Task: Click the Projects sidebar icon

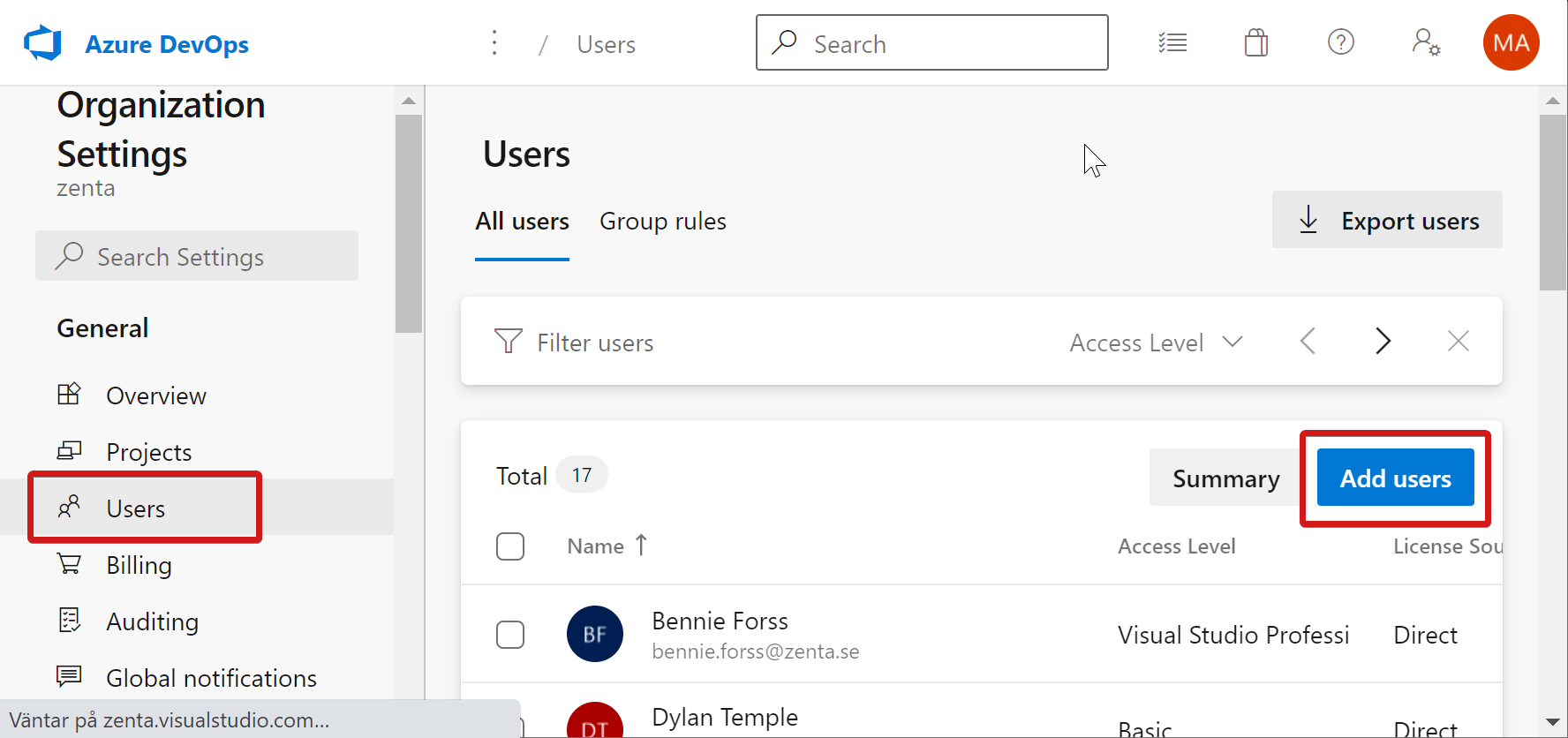Action: [69, 450]
